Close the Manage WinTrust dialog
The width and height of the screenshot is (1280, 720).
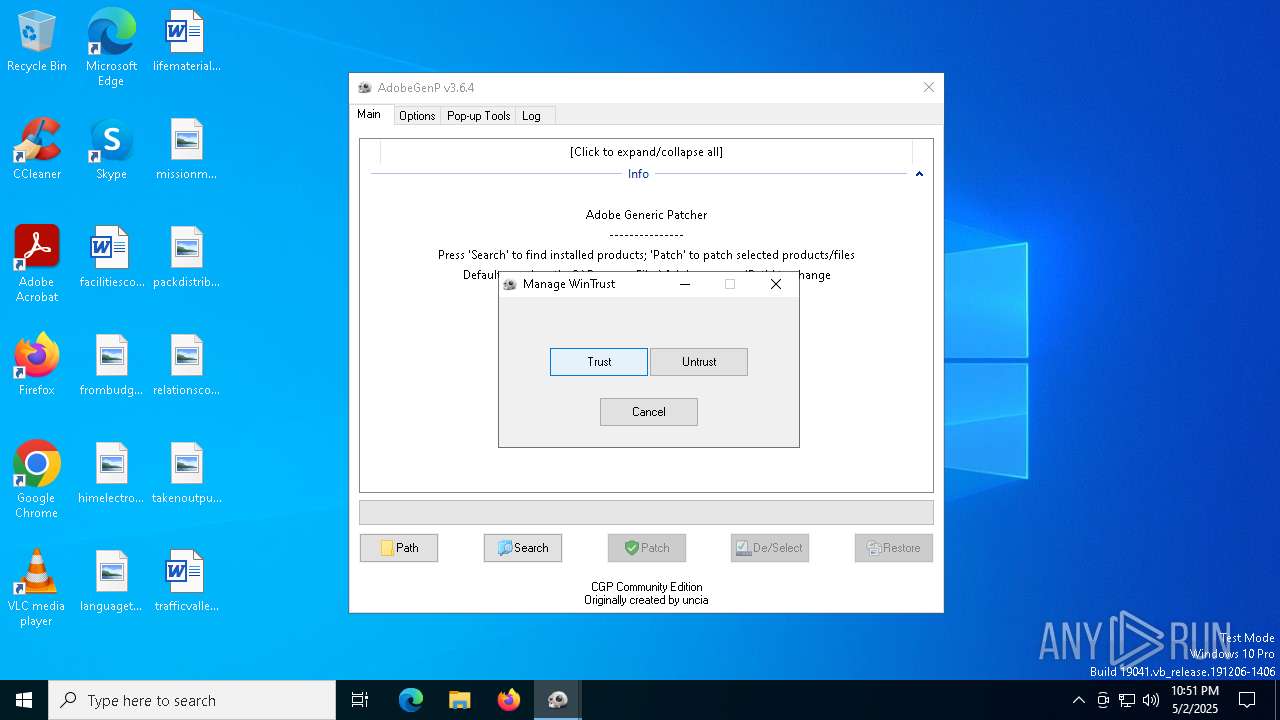click(x=776, y=284)
